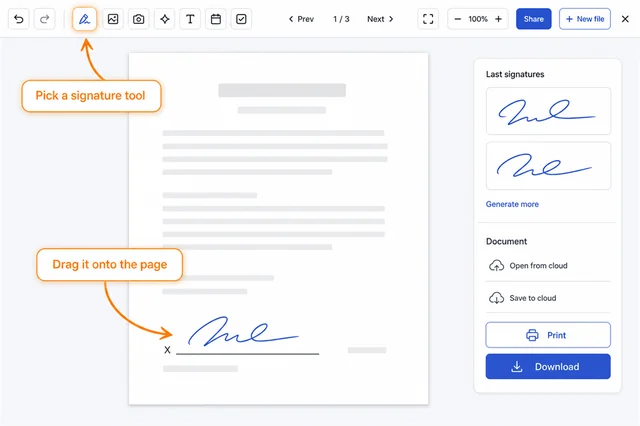Zoom in with the plus button
The height and width of the screenshot is (426, 640).
498,19
